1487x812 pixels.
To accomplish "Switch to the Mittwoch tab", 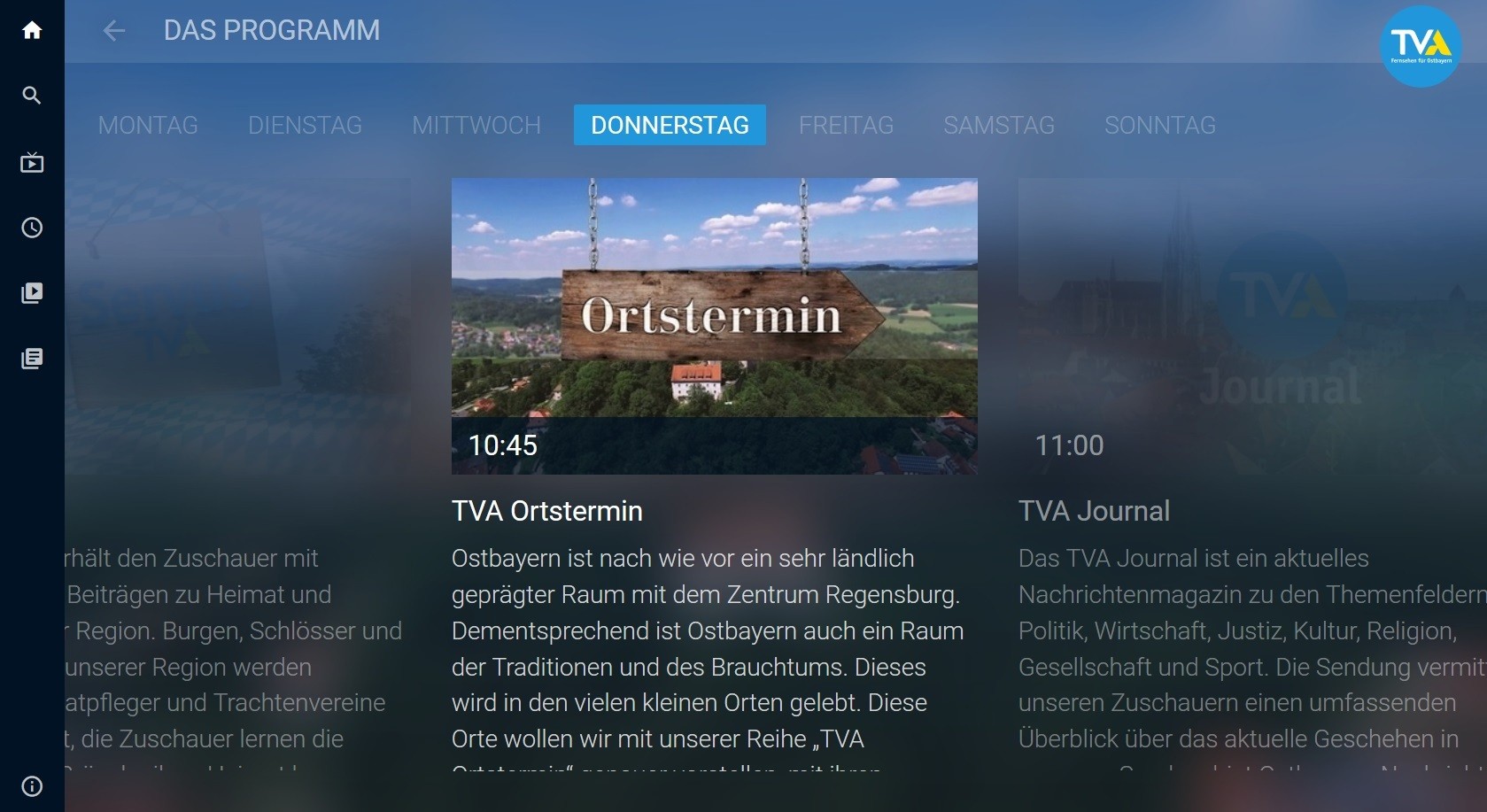I will point(476,125).
